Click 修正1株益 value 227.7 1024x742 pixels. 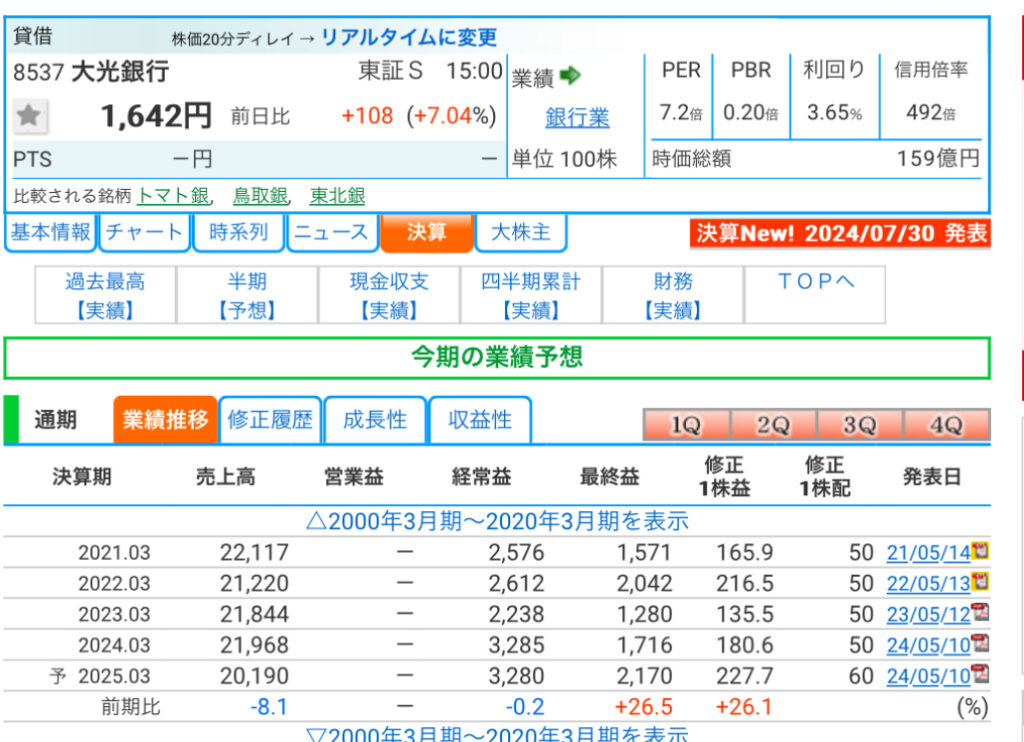pyautogui.click(x=744, y=676)
